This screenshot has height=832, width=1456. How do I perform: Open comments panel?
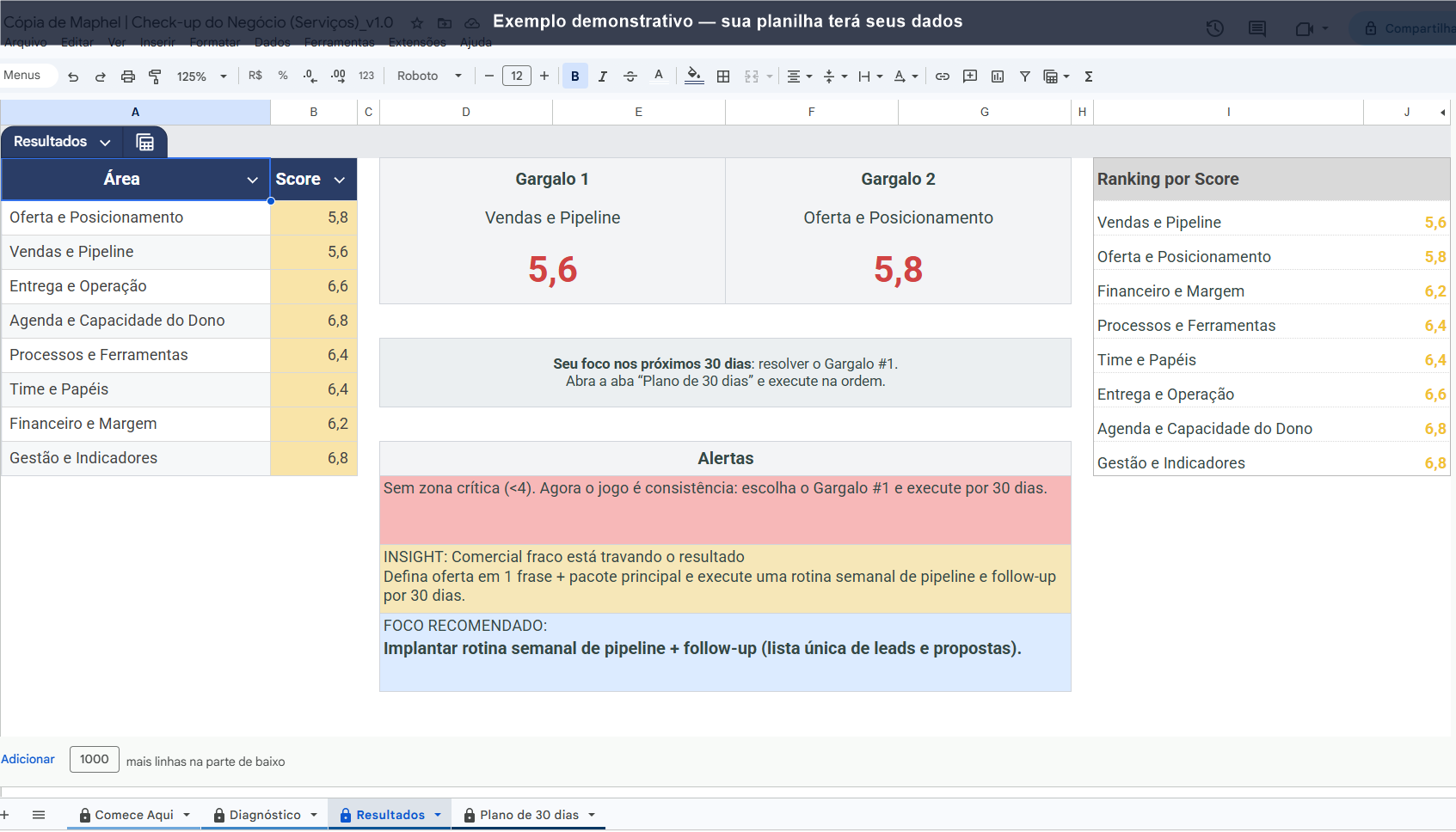(1257, 28)
